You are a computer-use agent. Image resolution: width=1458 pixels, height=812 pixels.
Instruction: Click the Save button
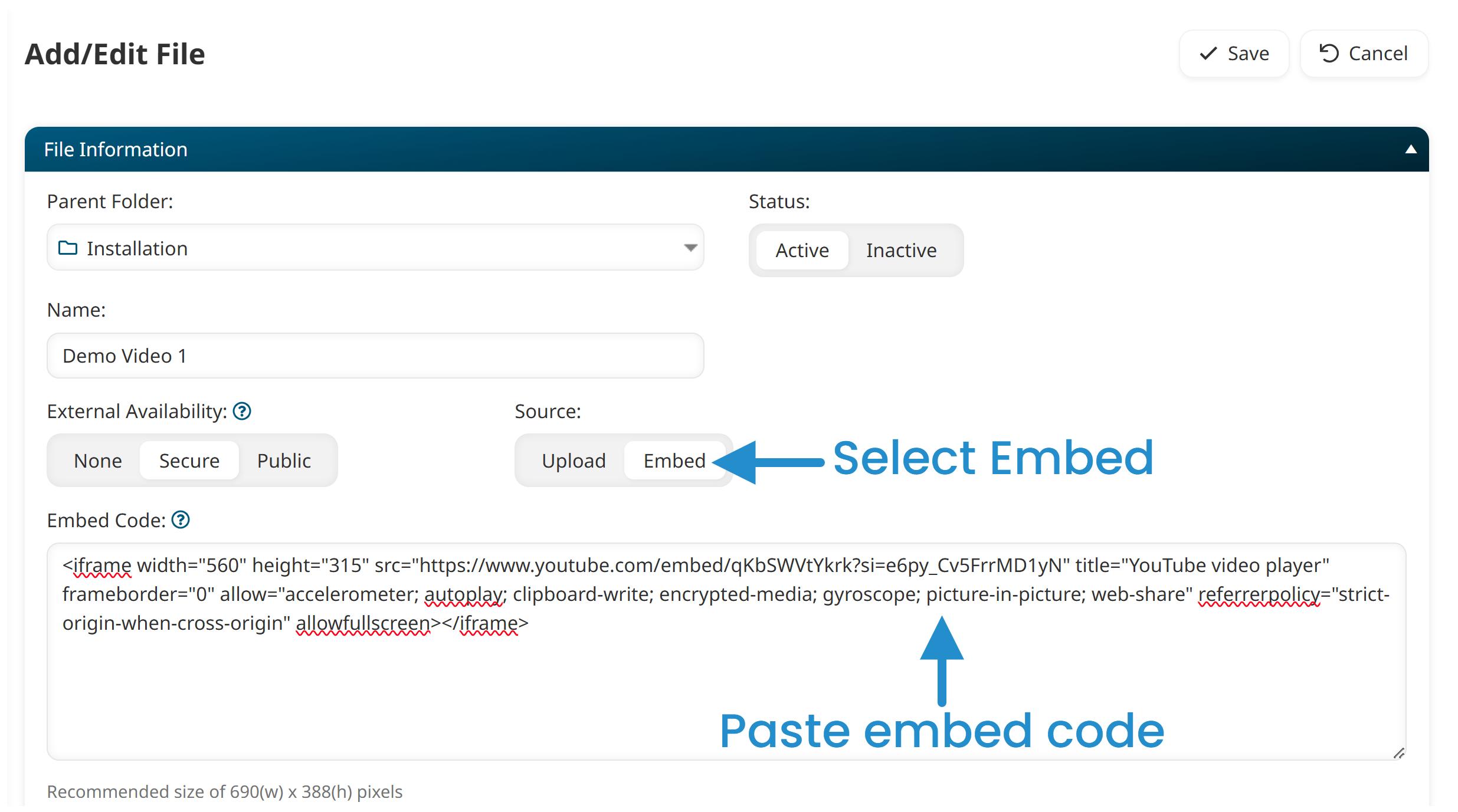pos(1234,54)
